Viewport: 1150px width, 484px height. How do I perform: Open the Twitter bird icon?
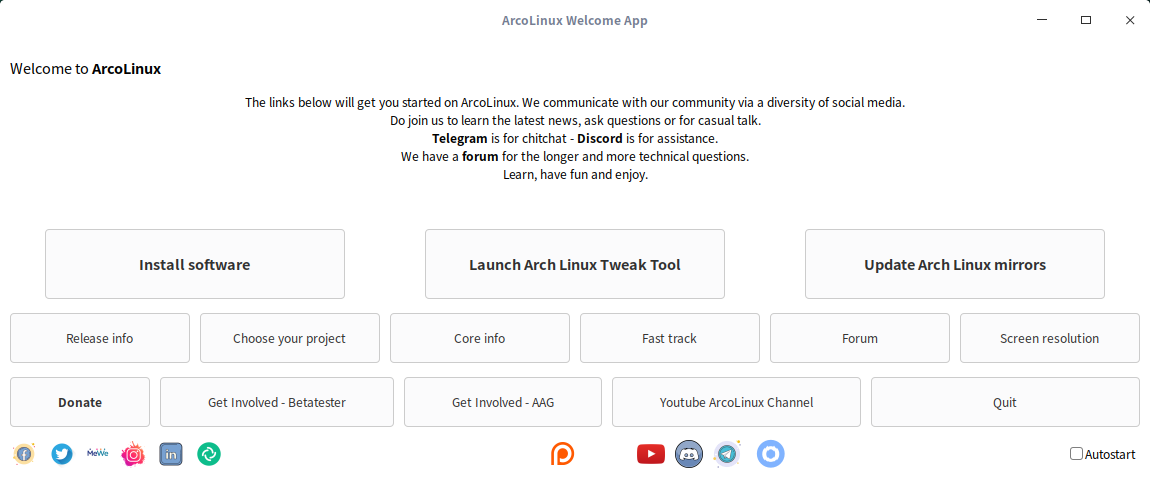(x=62, y=454)
